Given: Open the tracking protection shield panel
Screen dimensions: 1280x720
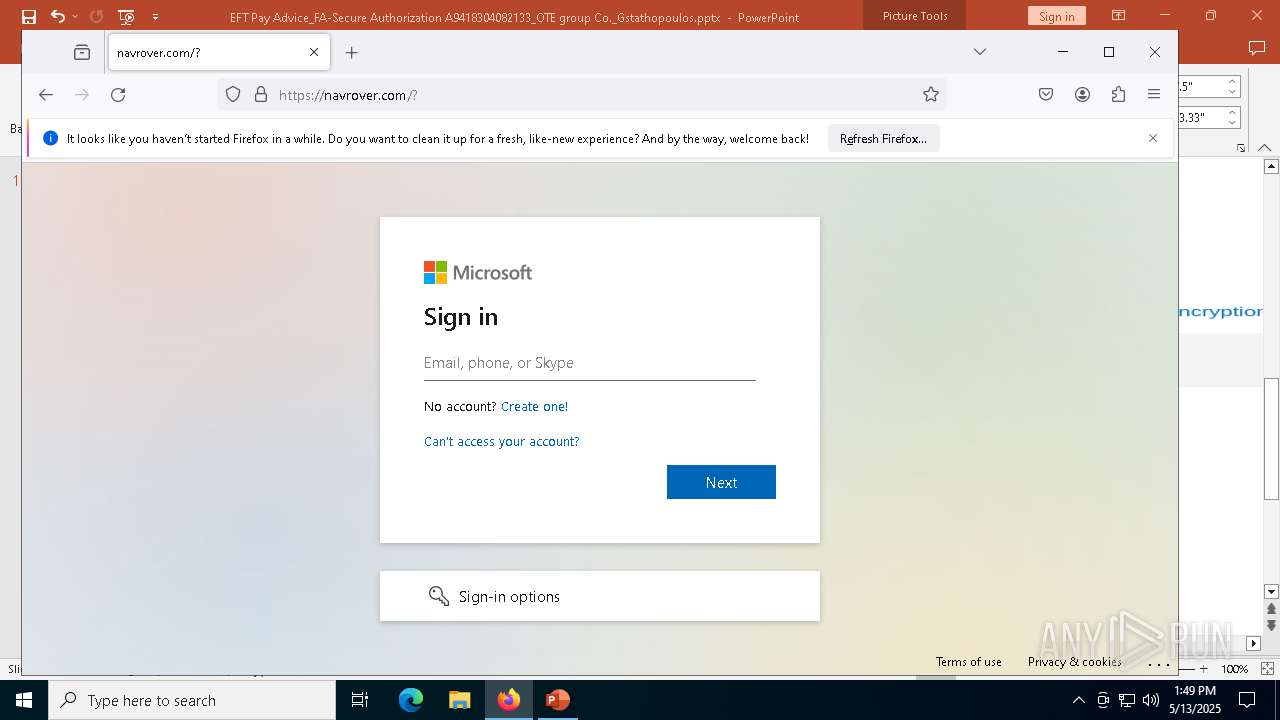Looking at the screenshot, I should pyautogui.click(x=233, y=94).
